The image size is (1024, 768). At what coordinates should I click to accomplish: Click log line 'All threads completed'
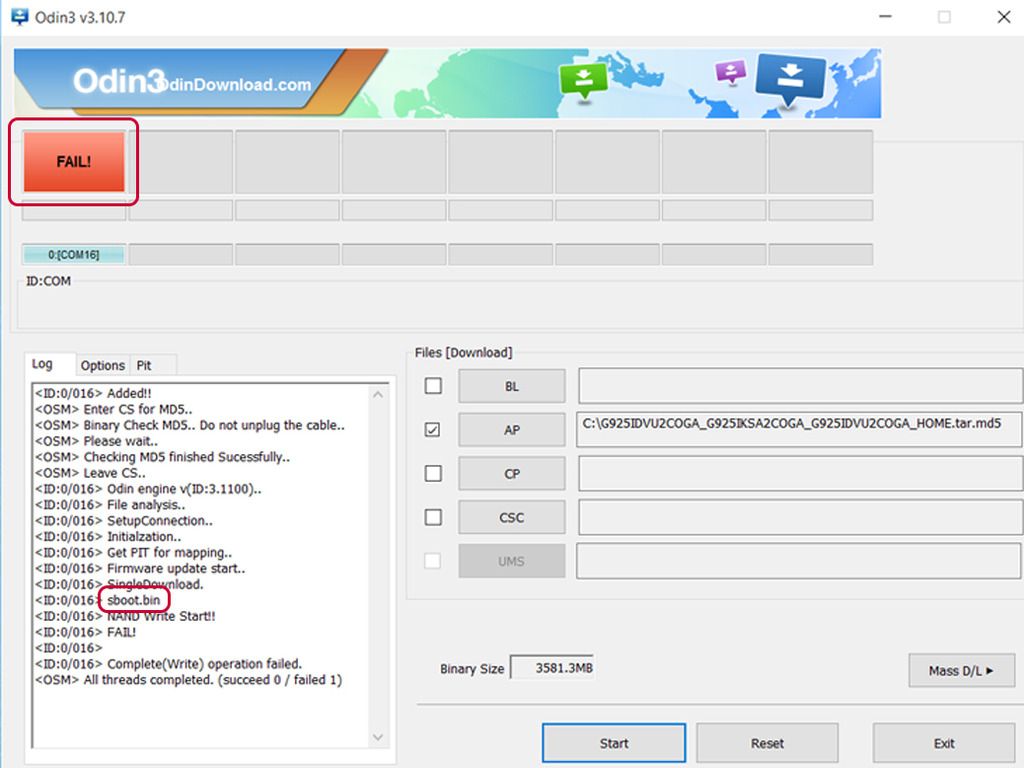pos(150,680)
